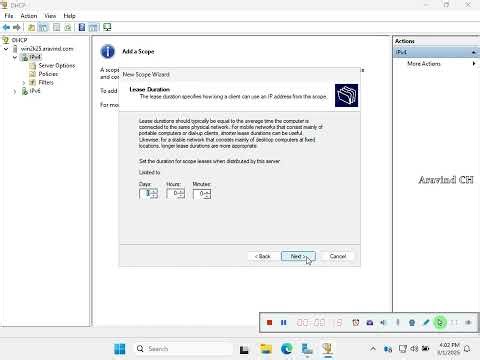Pause the screen recording
The image size is (480, 360).
[x=284, y=322]
